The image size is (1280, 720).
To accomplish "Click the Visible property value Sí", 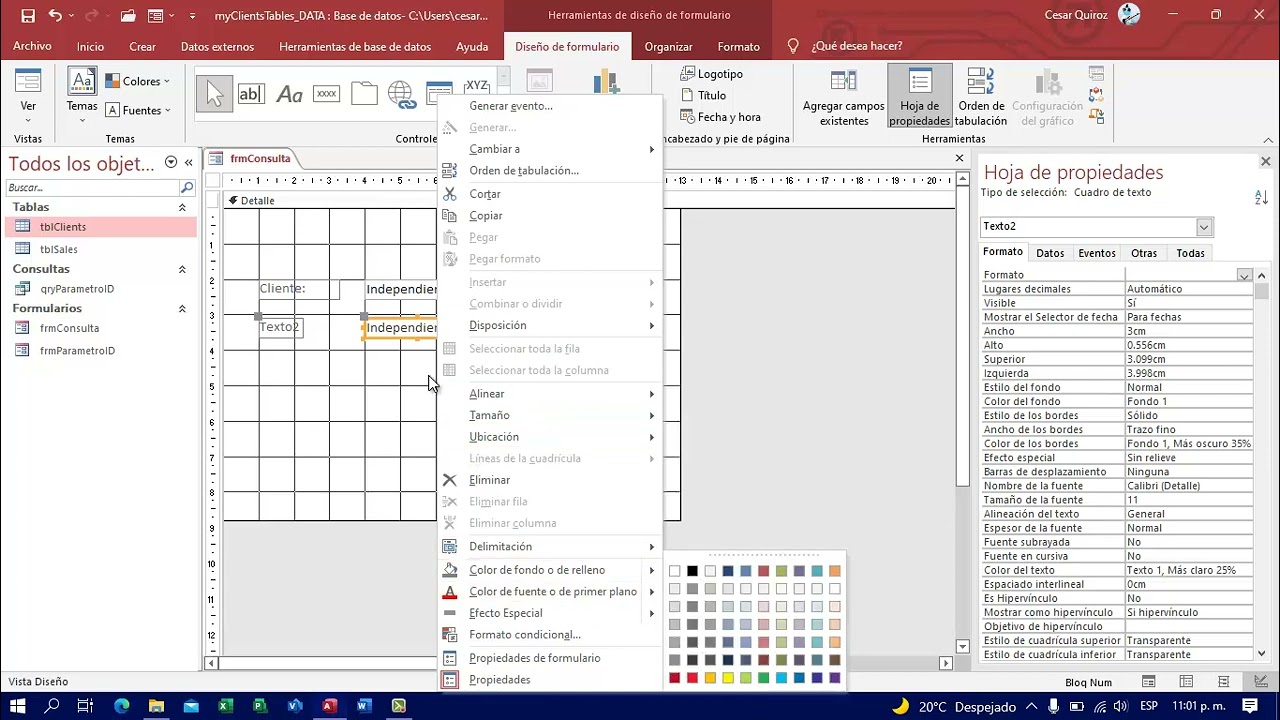I will pos(1188,303).
